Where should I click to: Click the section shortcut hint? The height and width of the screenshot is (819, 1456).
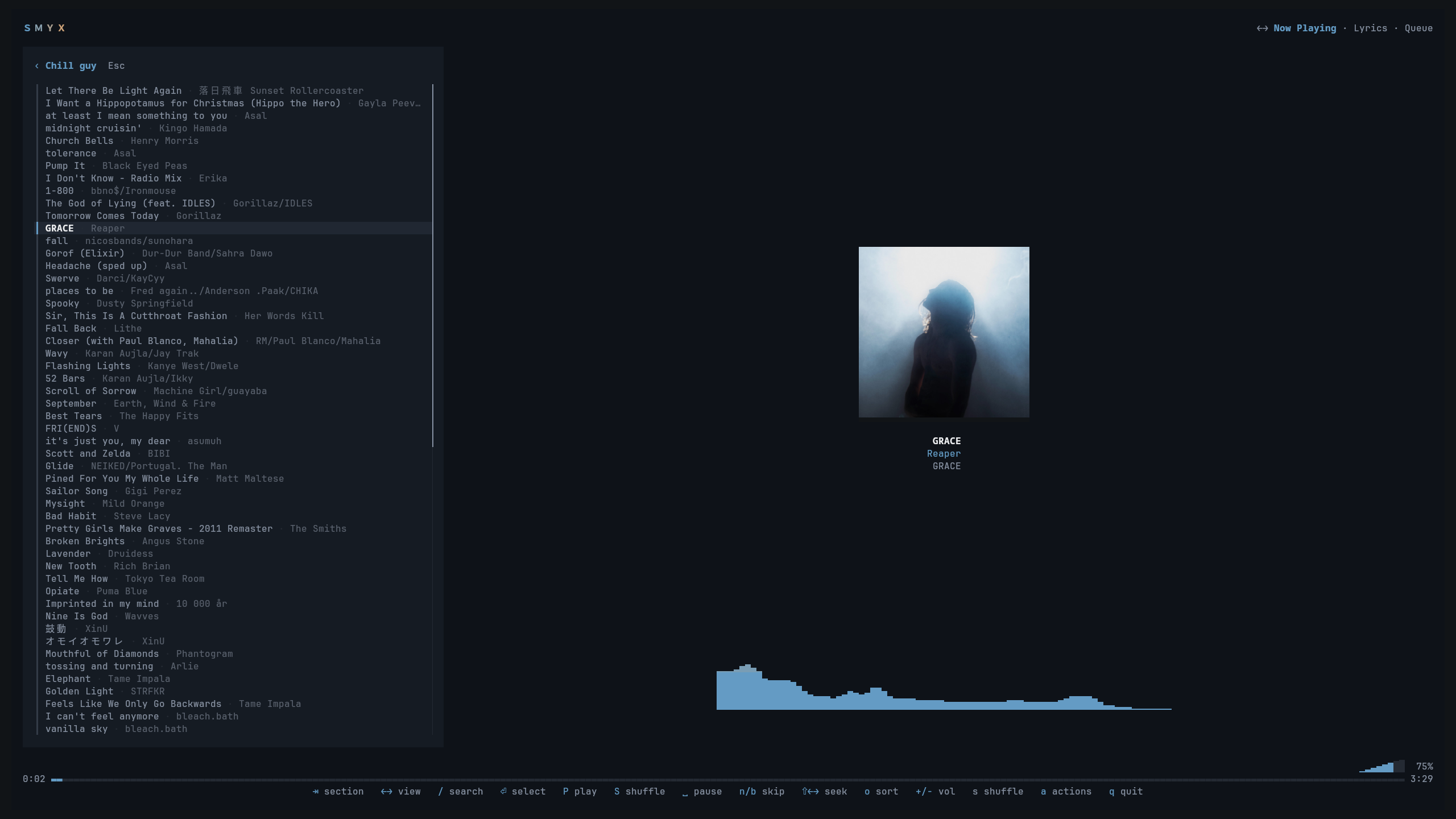[338, 792]
